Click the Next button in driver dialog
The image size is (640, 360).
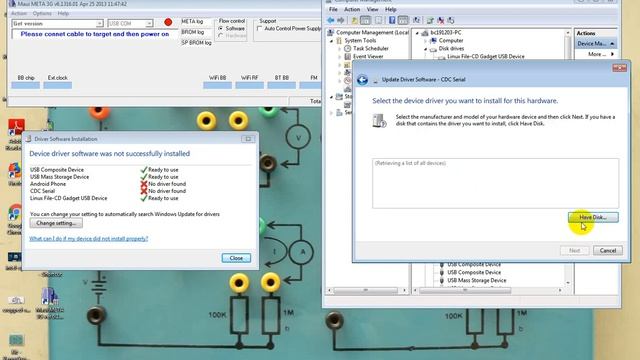click(574, 250)
